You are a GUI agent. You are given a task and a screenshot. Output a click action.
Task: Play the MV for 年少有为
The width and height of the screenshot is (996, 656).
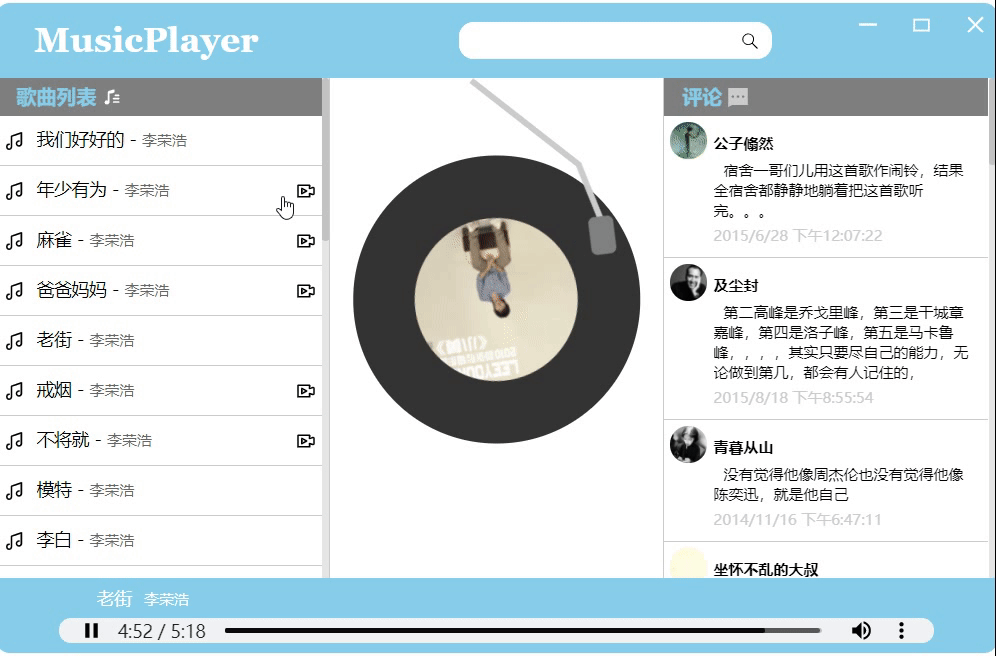tap(305, 190)
